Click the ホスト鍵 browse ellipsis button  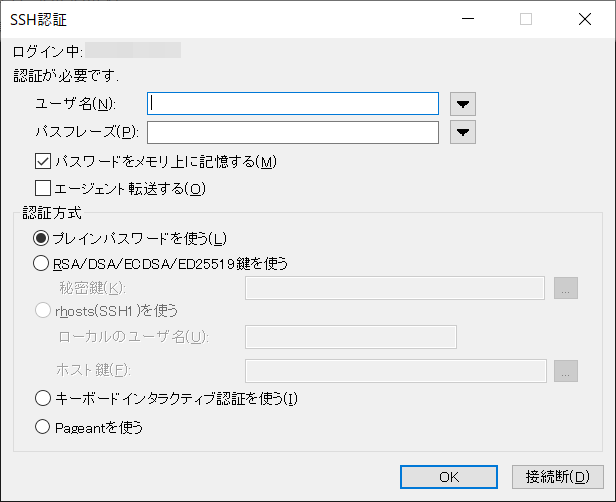566,371
